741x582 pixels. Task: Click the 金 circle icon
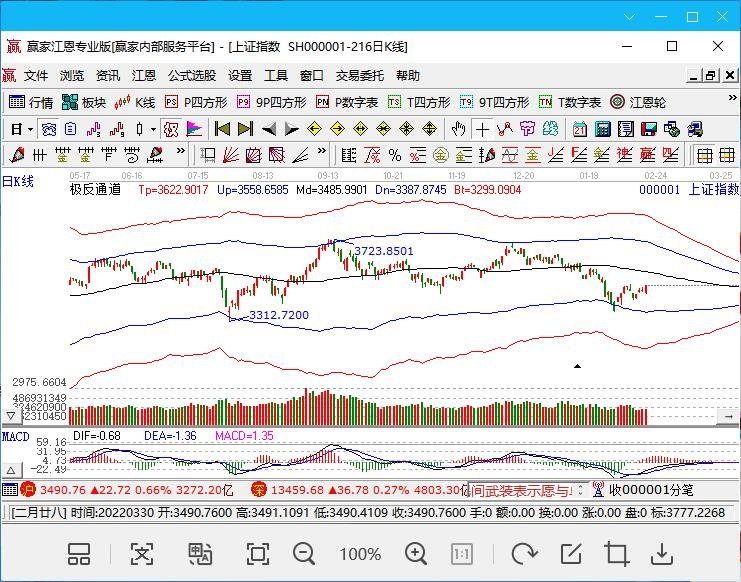click(441, 155)
